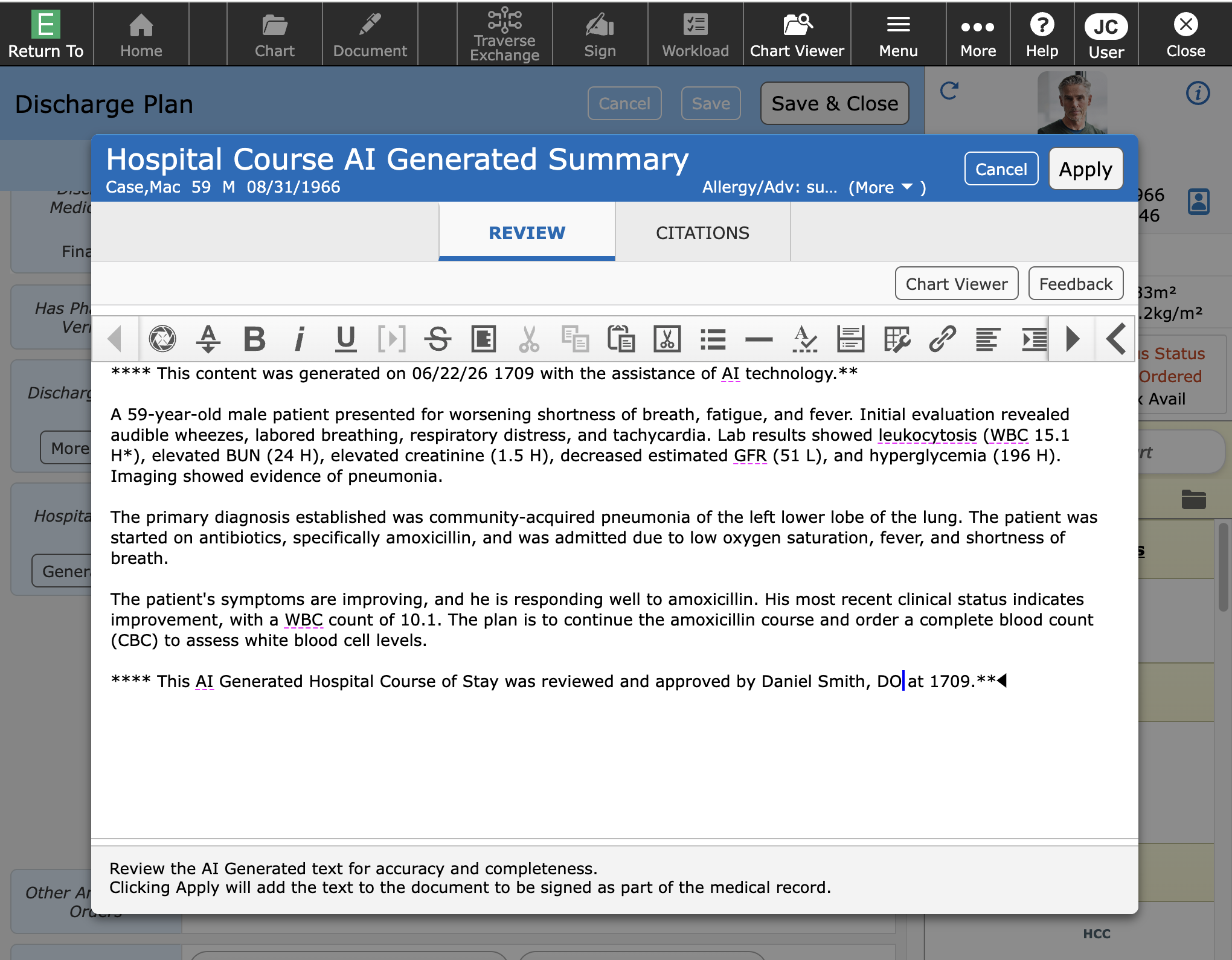Insert a hyperlink with link icon
The image size is (1232, 960).
click(x=943, y=339)
